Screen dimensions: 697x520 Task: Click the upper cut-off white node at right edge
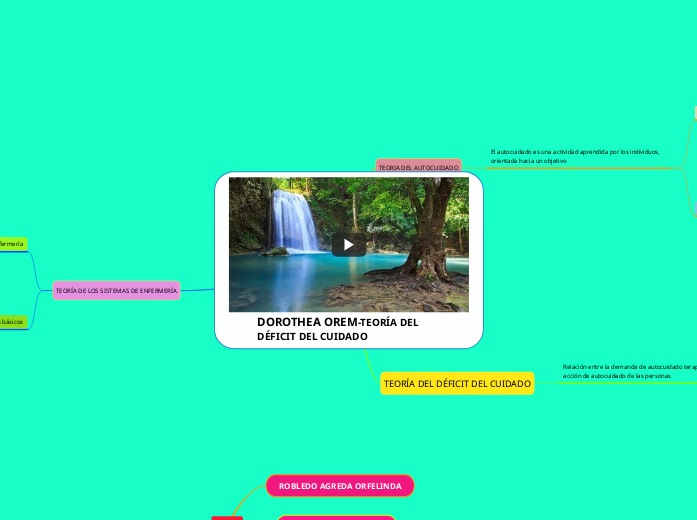pyautogui.click(x=694, y=111)
